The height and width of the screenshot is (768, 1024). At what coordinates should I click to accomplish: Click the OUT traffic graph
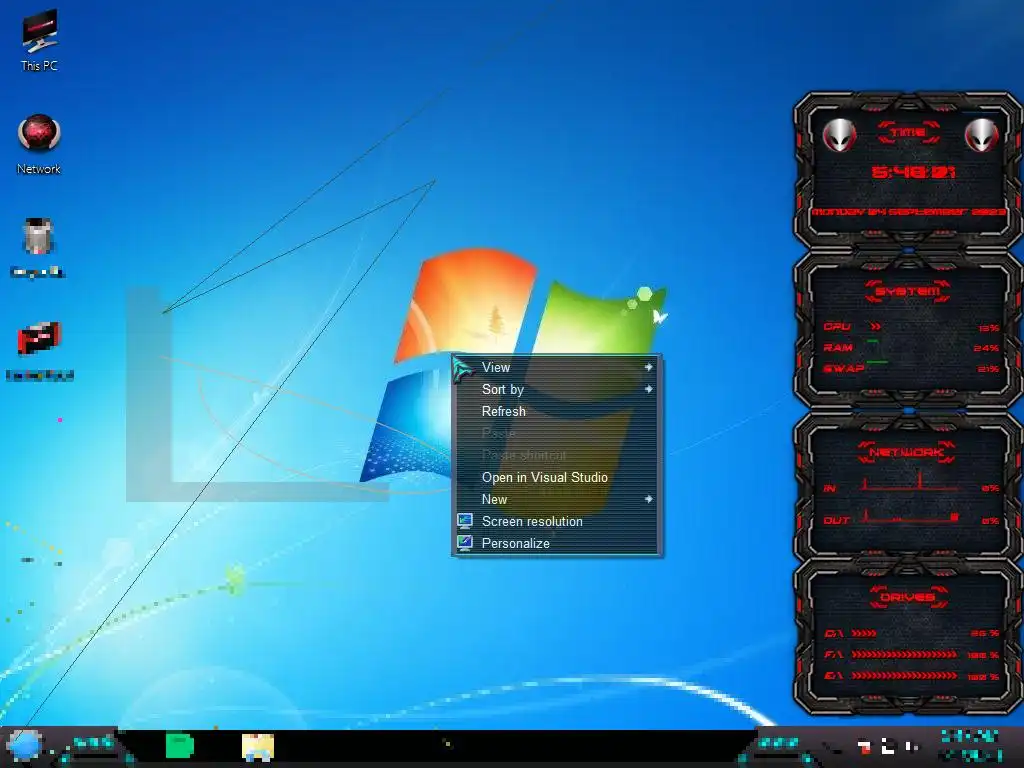point(911,516)
